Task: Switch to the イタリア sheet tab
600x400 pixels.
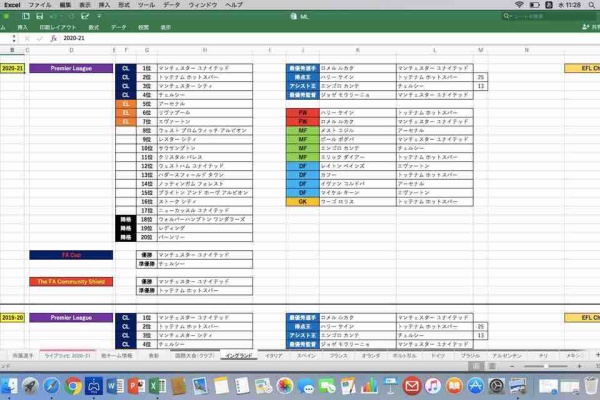Action: point(274,356)
